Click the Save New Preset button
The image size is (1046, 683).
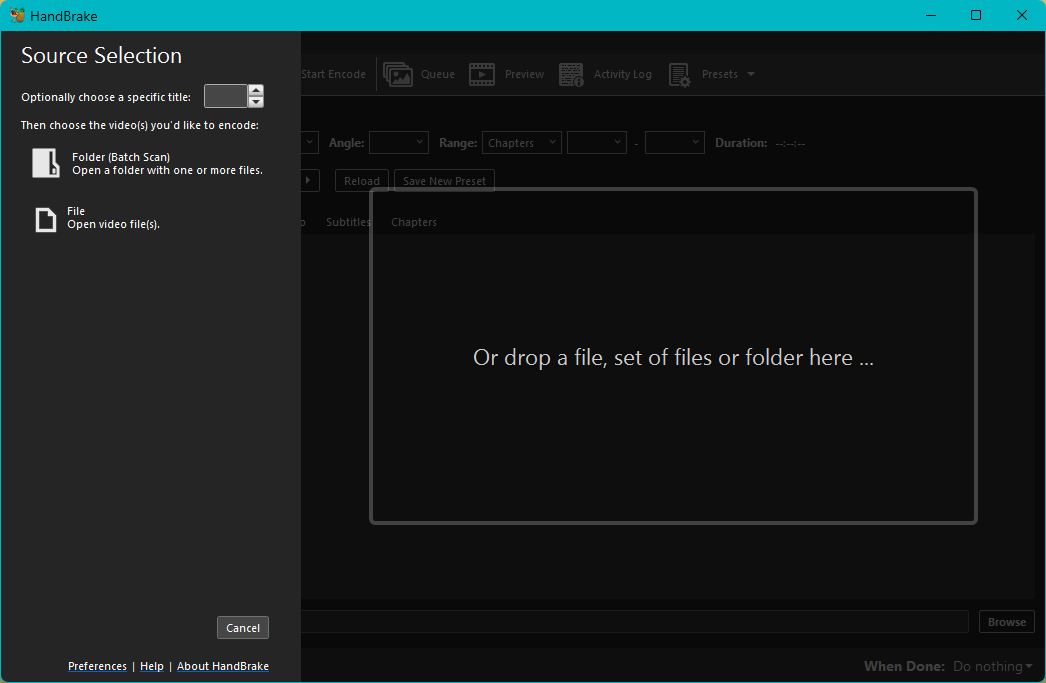(444, 181)
